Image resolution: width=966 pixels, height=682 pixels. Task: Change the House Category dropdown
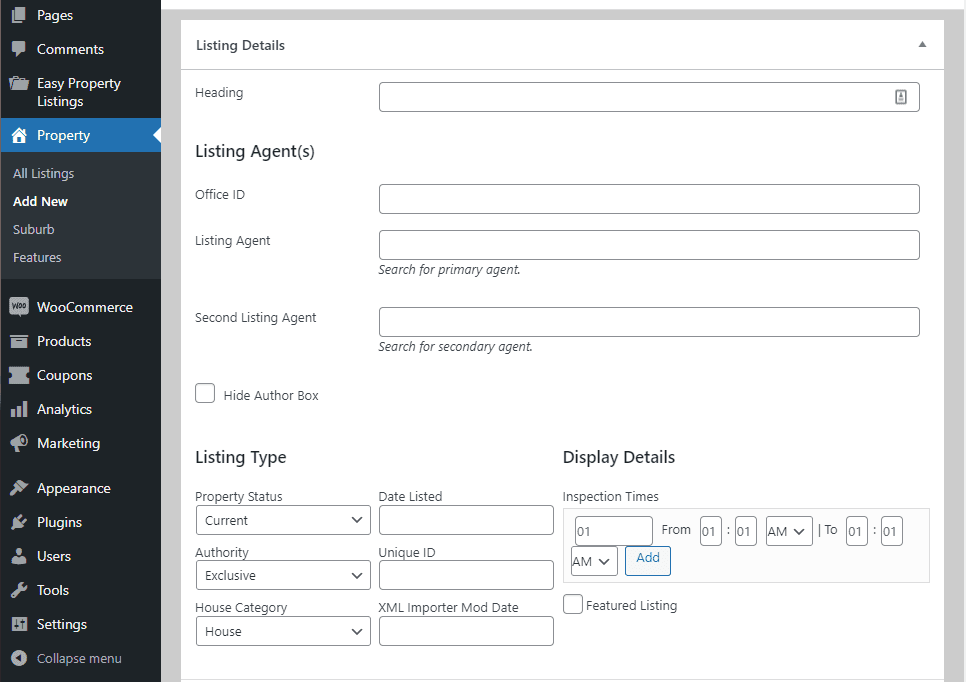[x=283, y=631]
